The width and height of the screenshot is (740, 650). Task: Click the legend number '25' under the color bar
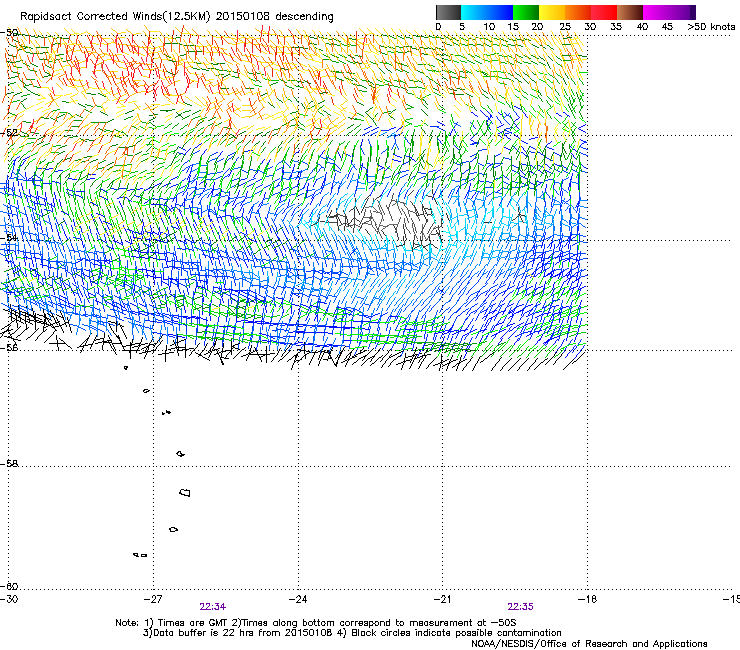(565, 27)
